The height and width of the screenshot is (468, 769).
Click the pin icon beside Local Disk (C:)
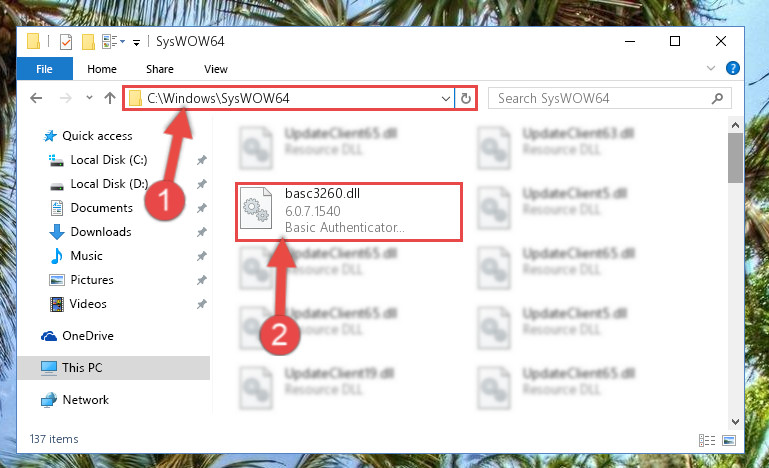pyautogui.click(x=202, y=160)
